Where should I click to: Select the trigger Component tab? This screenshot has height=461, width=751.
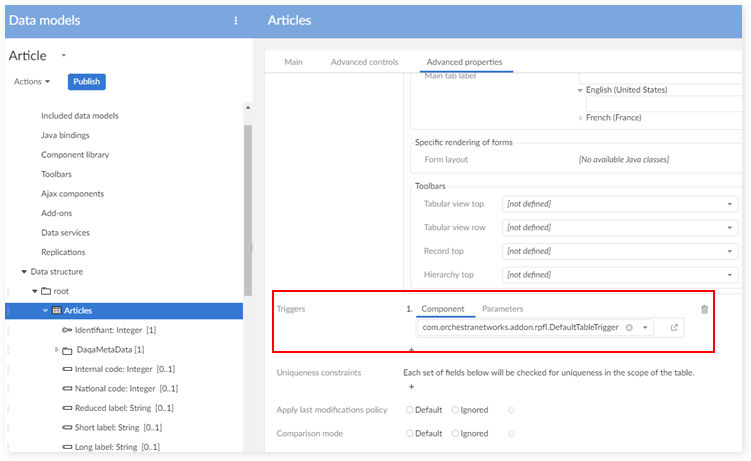[443, 309]
